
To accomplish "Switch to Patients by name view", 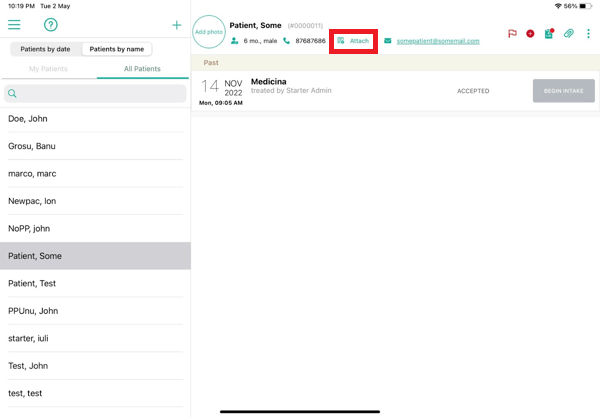I will coord(117,49).
